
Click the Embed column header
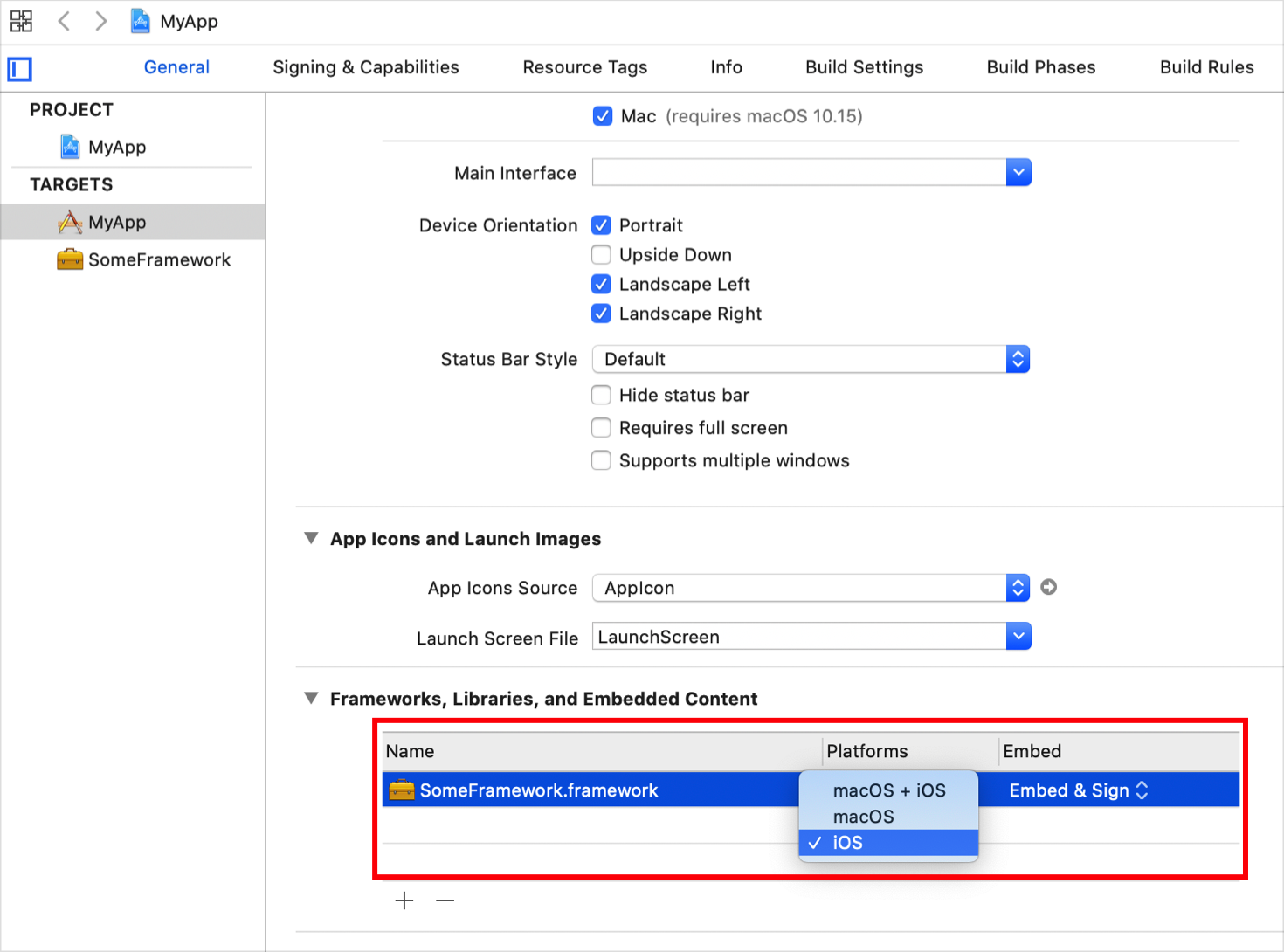(1120, 751)
